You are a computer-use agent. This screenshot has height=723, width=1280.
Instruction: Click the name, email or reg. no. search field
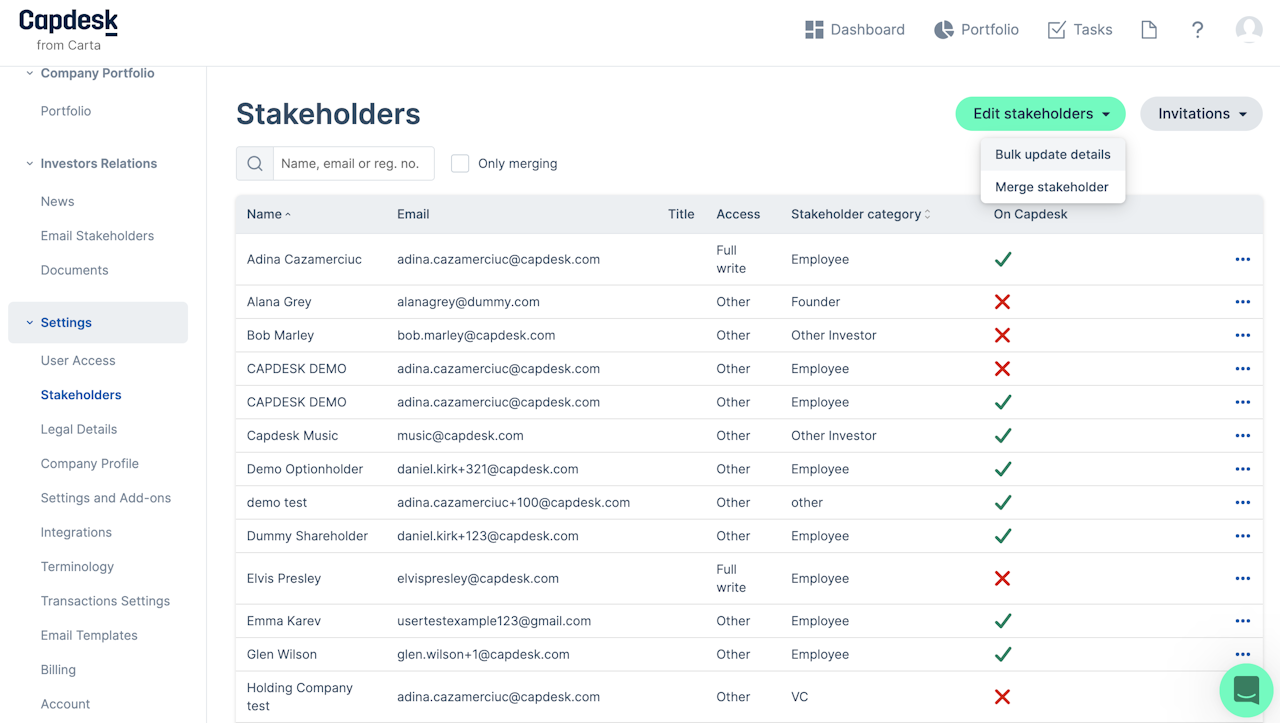[353, 164]
